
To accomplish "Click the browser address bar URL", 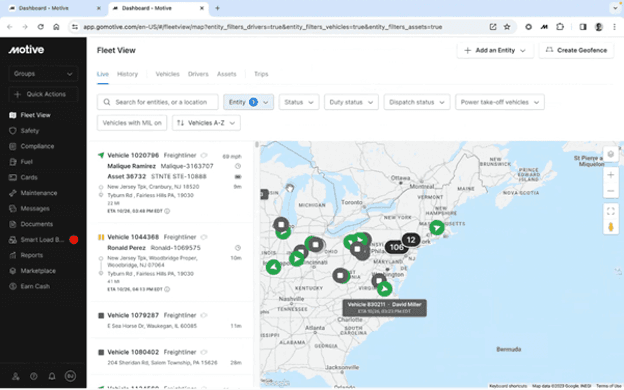I will pos(262,27).
